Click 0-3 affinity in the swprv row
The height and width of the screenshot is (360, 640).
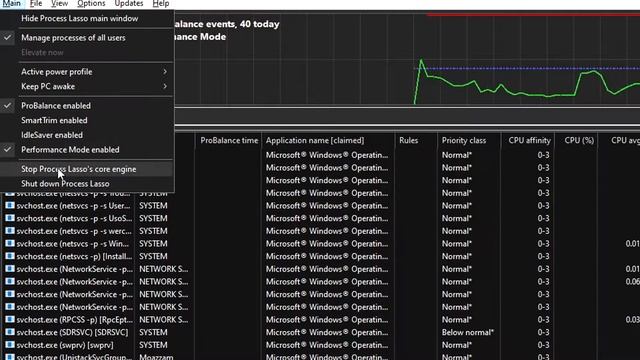(543, 345)
